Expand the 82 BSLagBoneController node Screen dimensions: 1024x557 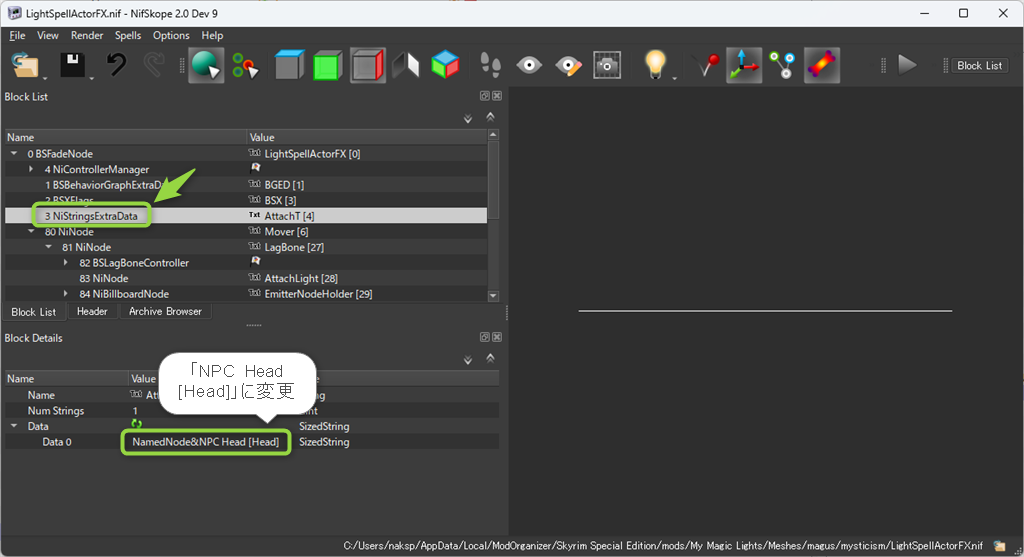tap(65, 263)
